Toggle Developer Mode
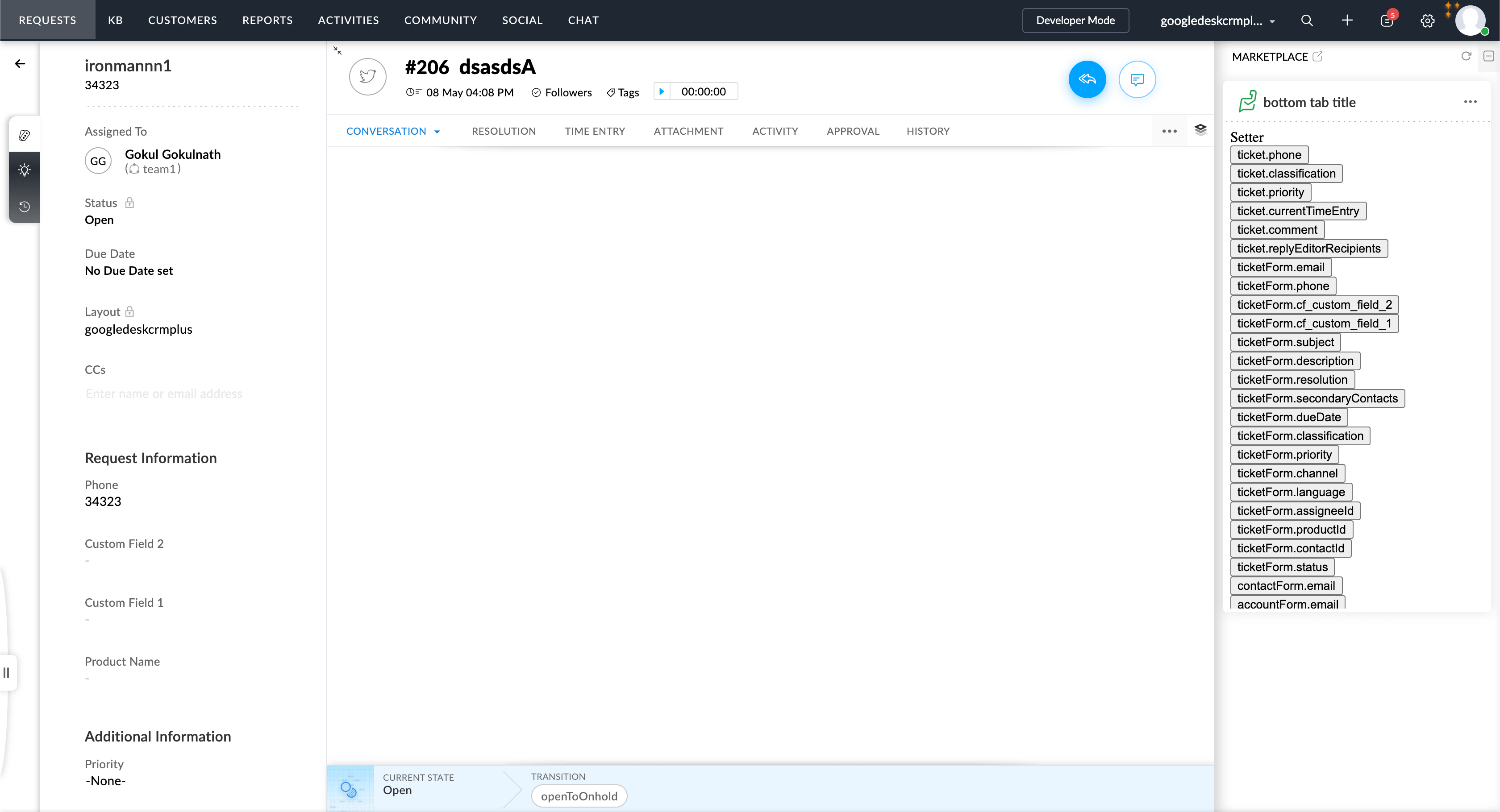Viewport: 1500px width, 812px height. pyautogui.click(x=1075, y=21)
